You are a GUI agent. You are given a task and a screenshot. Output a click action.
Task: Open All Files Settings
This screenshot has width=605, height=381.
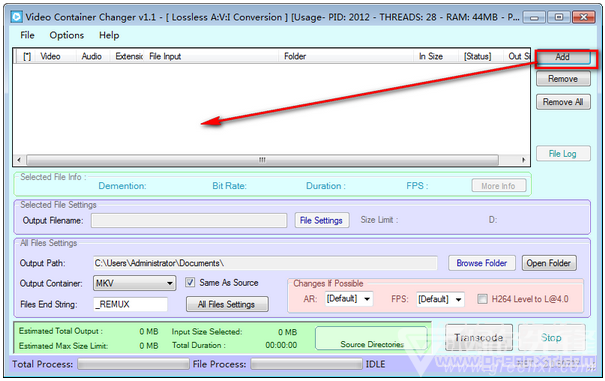227,304
